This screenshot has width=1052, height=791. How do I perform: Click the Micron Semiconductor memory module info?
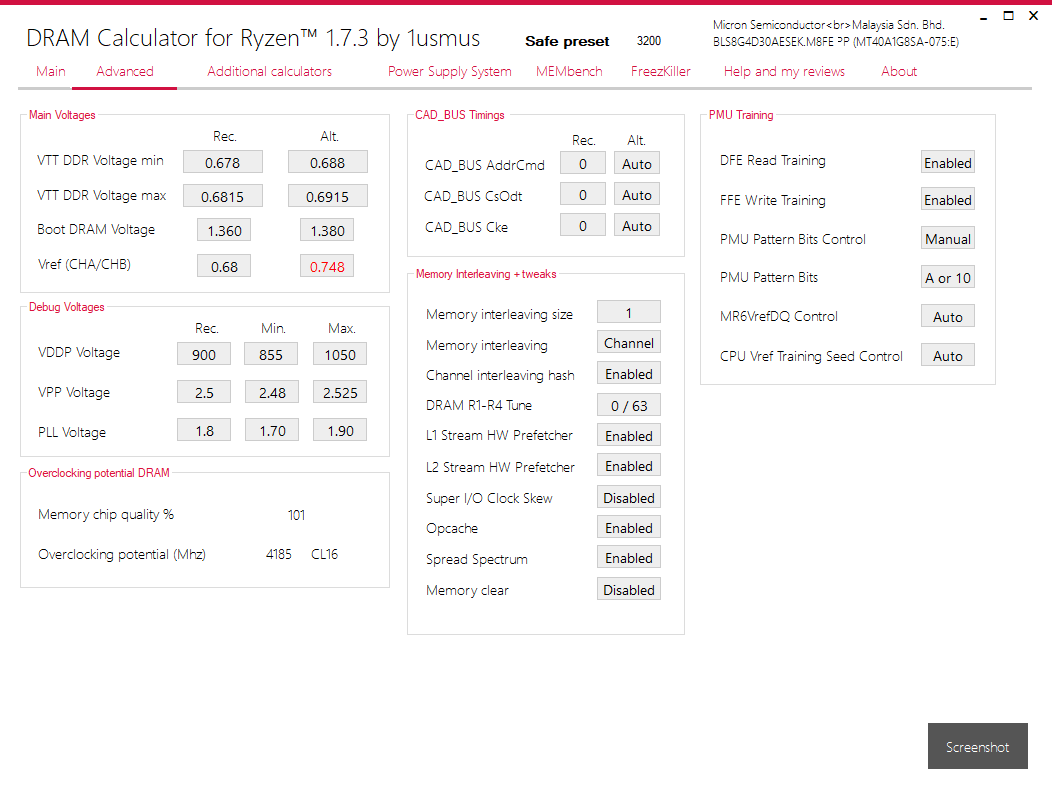pyautogui.click(x=836, y=34)
